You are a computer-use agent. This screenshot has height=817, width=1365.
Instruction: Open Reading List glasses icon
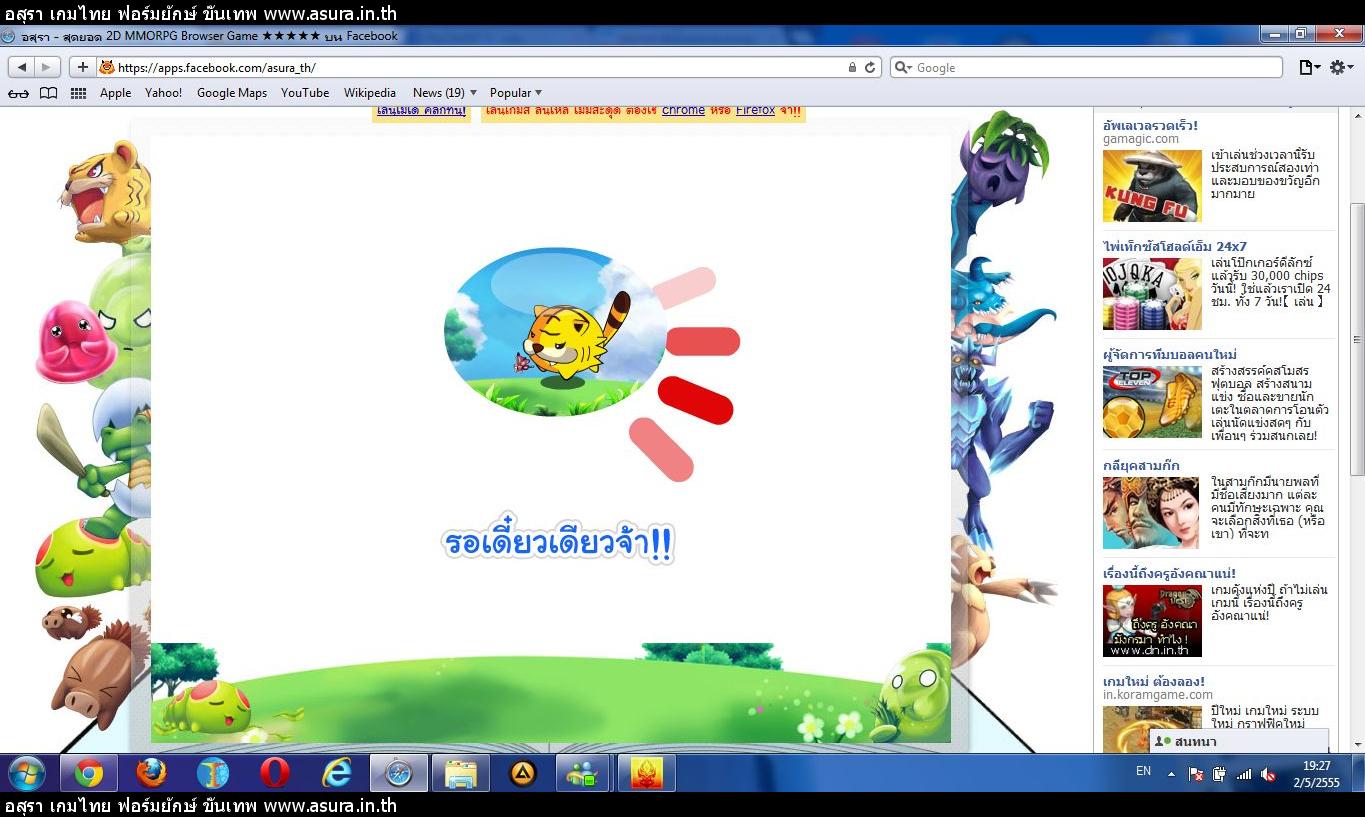19,93
